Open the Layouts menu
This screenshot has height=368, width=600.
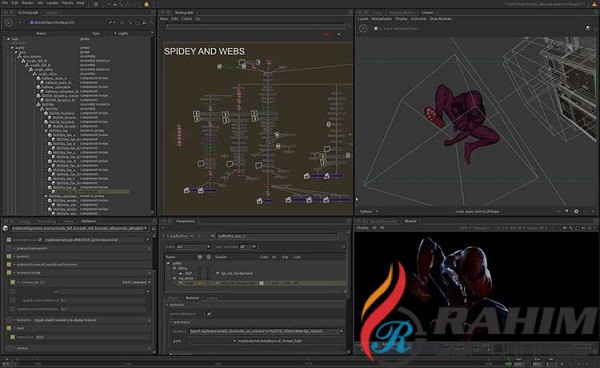52,3
